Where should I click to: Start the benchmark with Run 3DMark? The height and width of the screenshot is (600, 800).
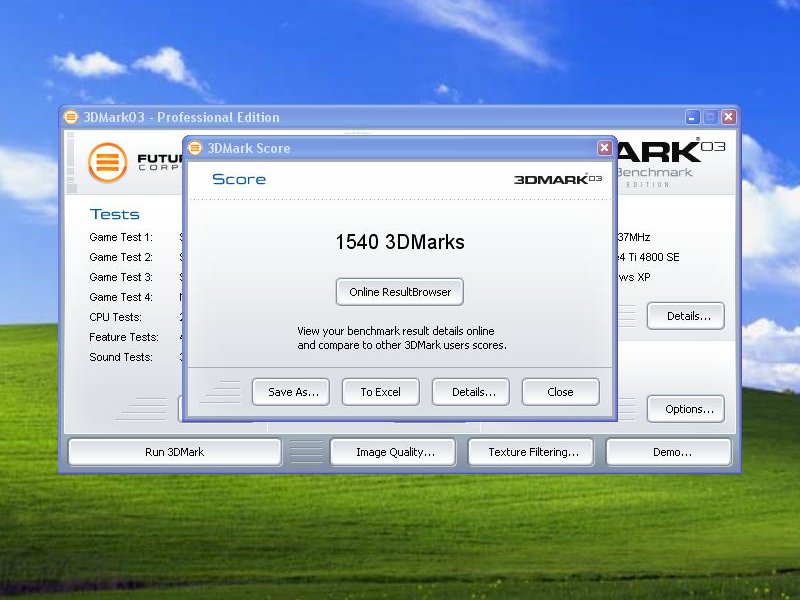174,452
